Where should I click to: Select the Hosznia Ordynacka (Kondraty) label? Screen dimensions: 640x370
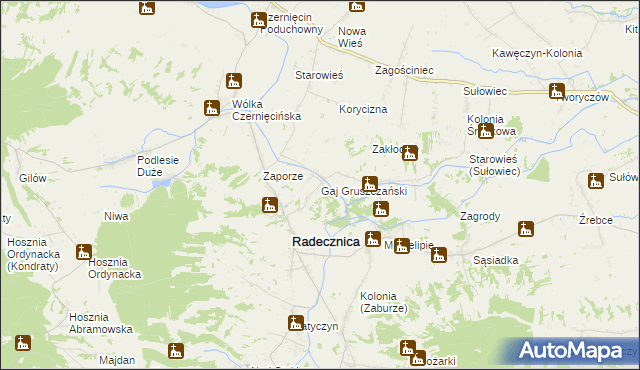(x=33, y=254)
